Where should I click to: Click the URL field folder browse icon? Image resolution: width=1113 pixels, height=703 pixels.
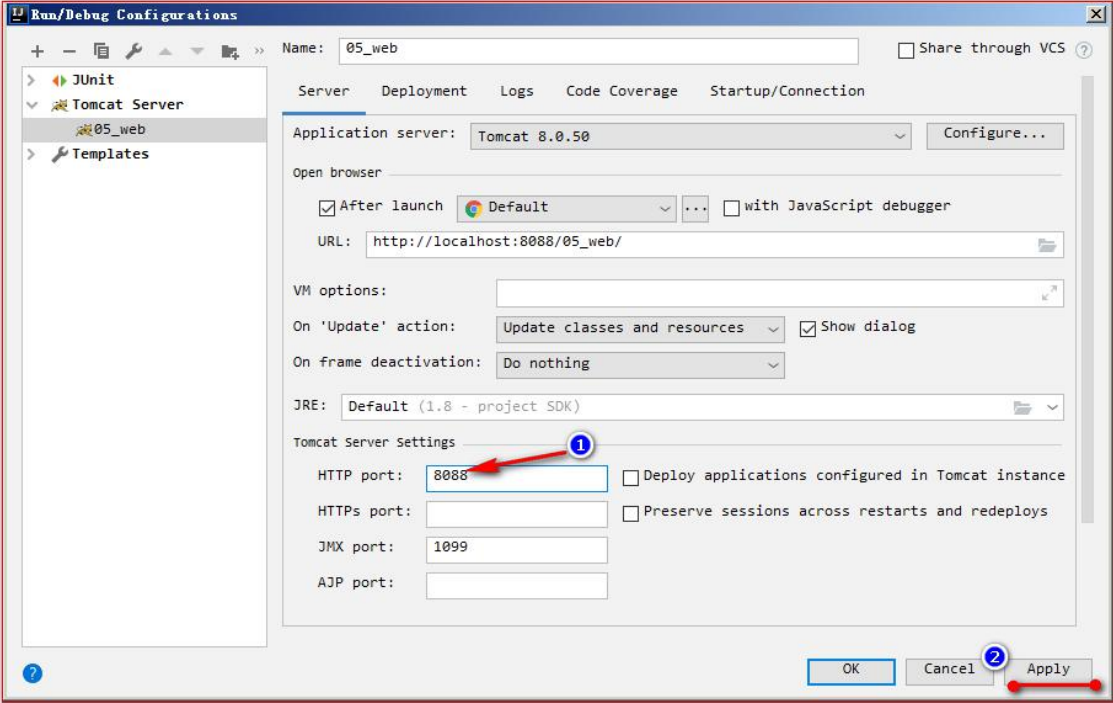[x=1047, y=244]
